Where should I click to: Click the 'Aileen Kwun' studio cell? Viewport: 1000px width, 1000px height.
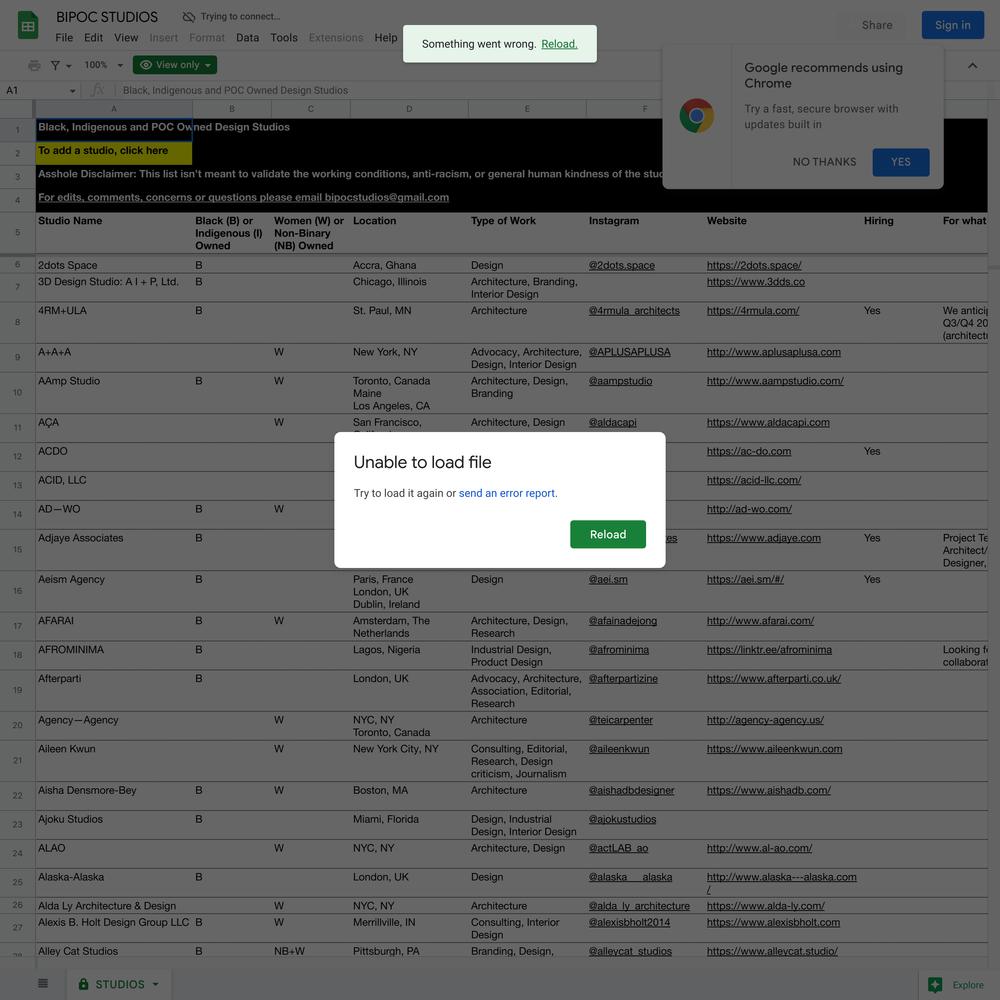(x=114, y=761)
